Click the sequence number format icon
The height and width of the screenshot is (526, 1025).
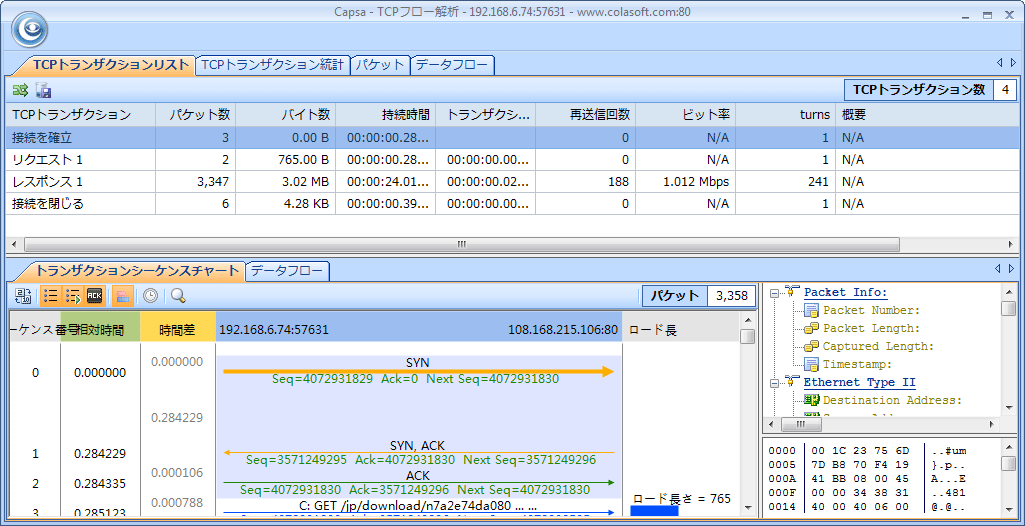(24, 296)
